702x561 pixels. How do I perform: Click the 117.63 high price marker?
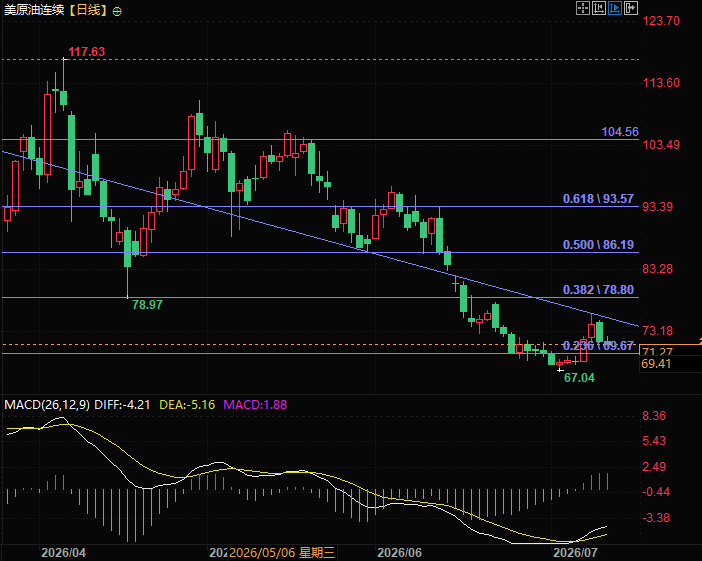86,51
